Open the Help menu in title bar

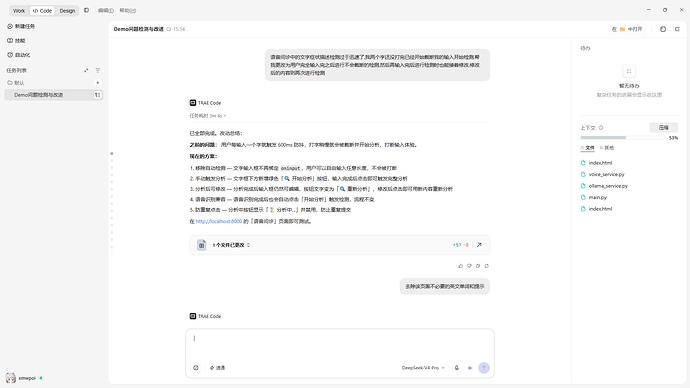point(128,11)
